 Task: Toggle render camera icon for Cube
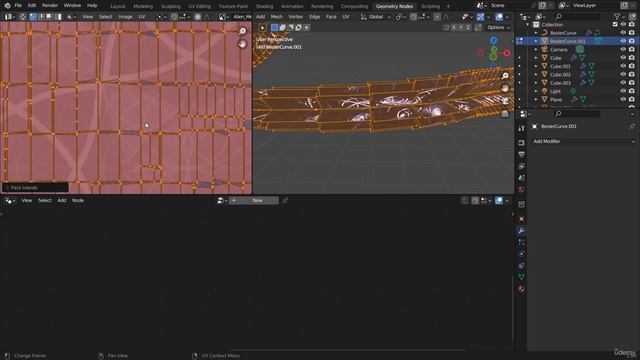click(x=631, y=58)
